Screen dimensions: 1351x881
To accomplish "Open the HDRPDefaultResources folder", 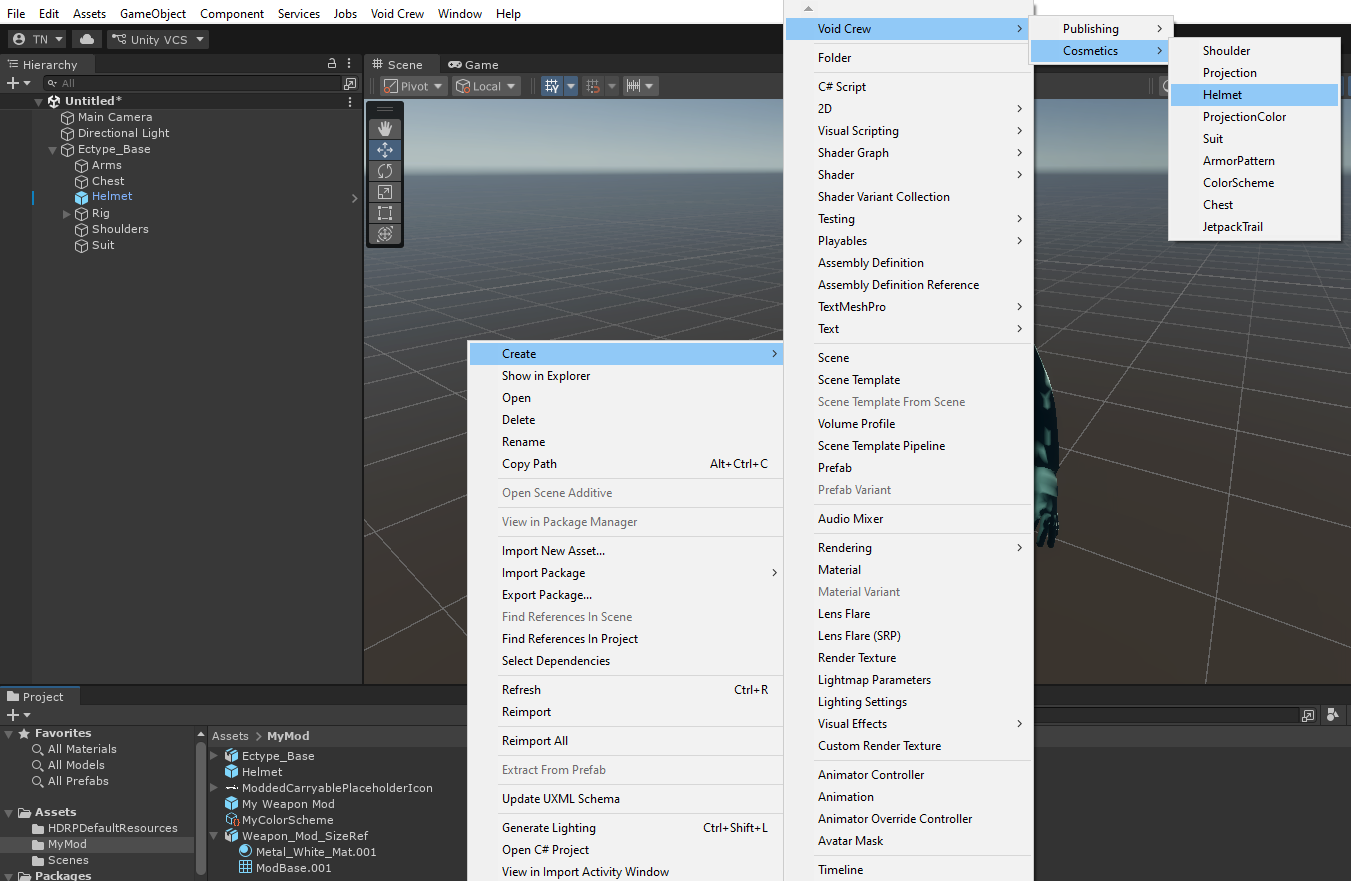I will [x=112, y=828].
